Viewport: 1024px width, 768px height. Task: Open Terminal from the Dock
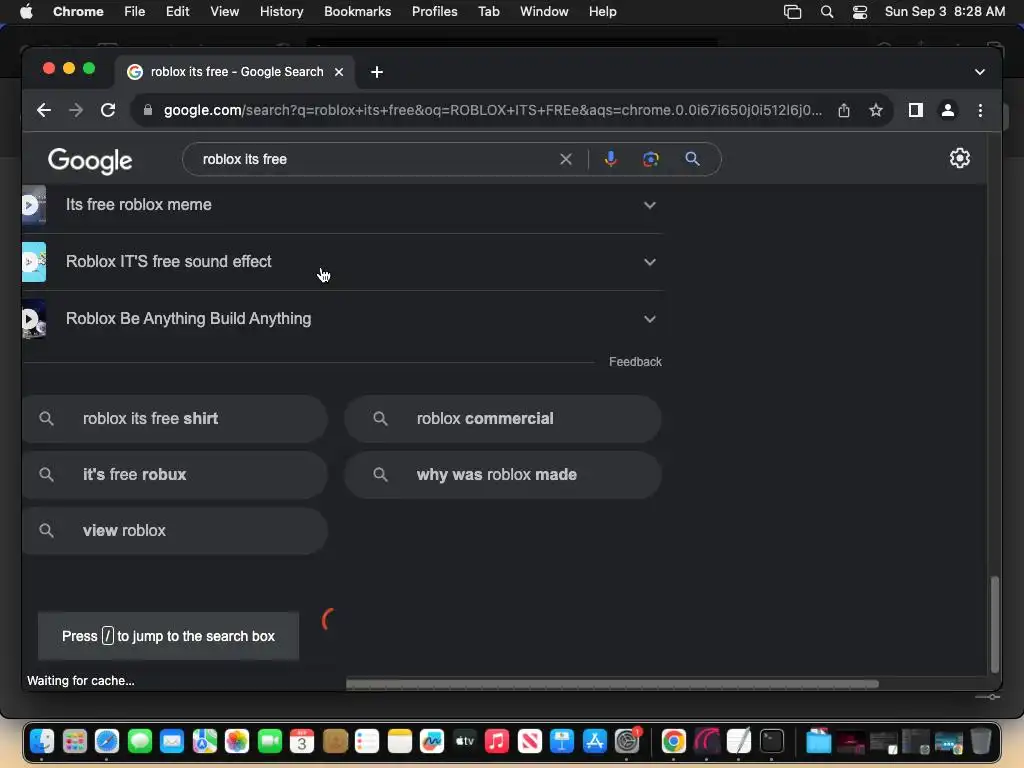pyautogui.click(x=771, y=741)
